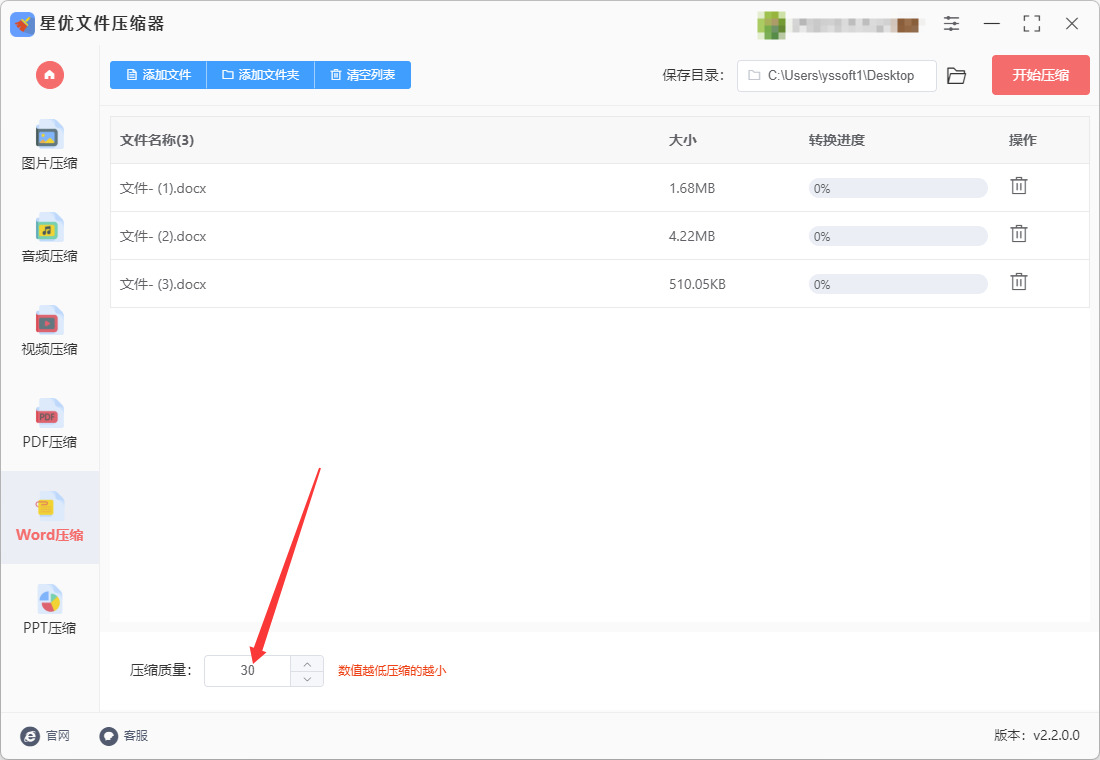Open the 图片压缩 image compression section

(x=49, y=146)
